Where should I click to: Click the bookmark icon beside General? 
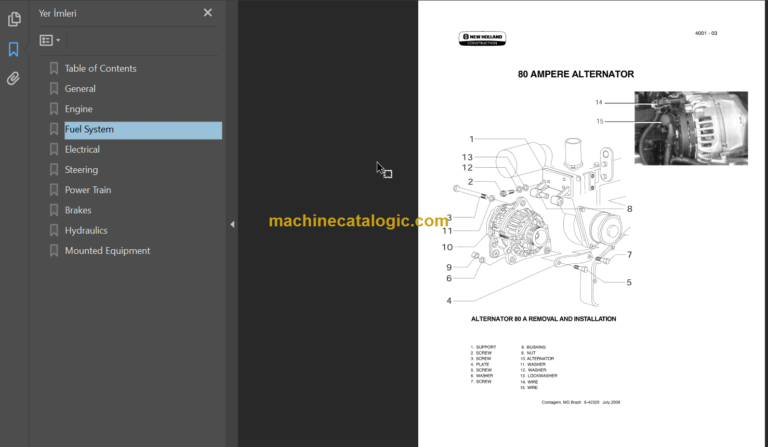(54, 89)
